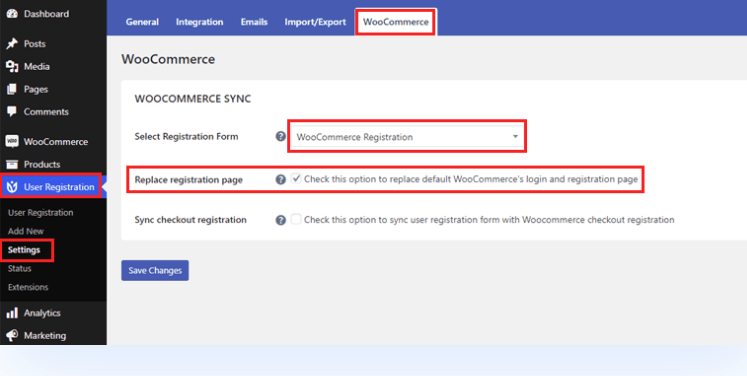Image resolution: width=747 pixels, height=376 pixels.
Task: Click the Analytics bar chart icon
Action: (x=12, y=313)
